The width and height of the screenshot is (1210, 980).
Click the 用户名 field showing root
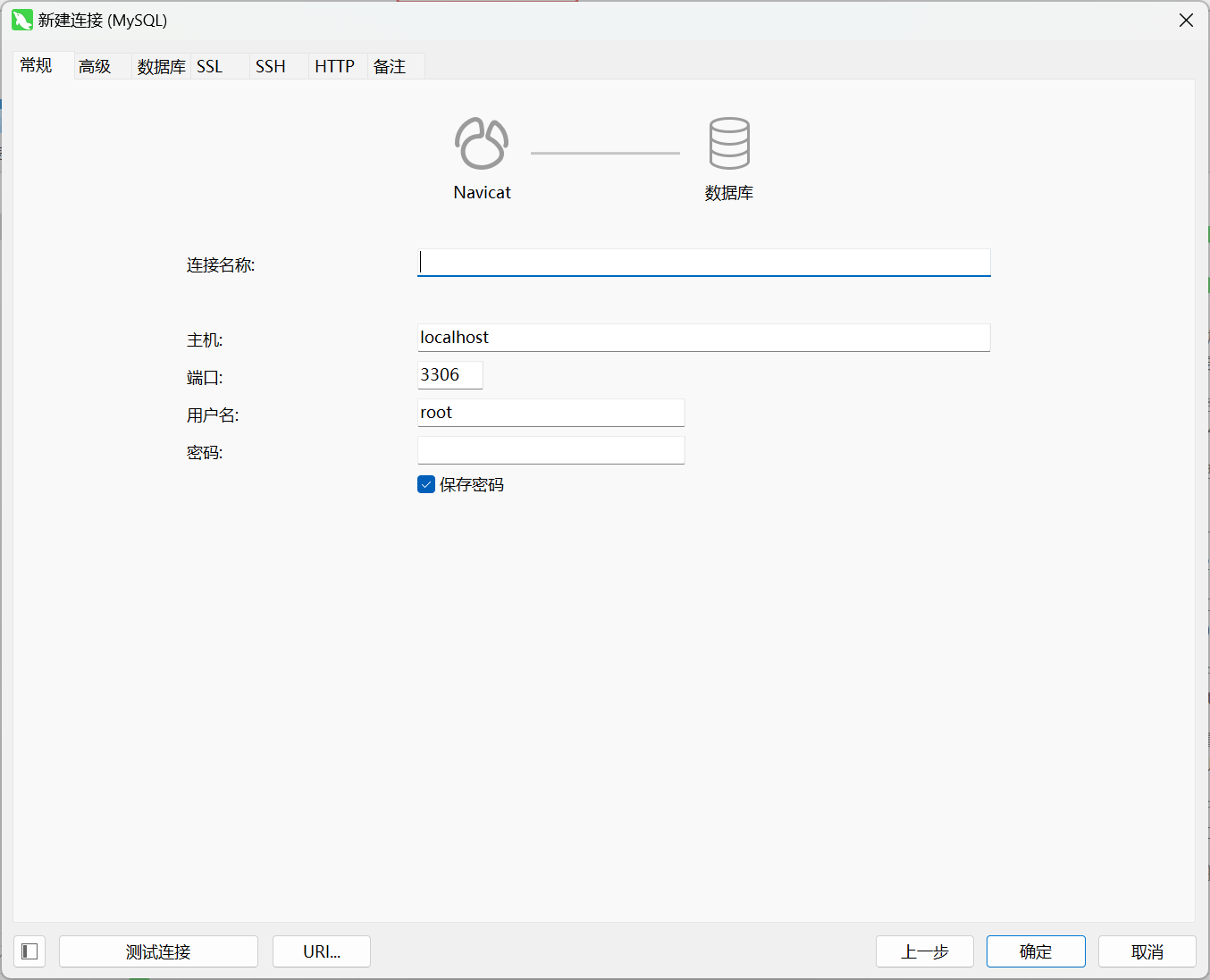tap(551, 413)
